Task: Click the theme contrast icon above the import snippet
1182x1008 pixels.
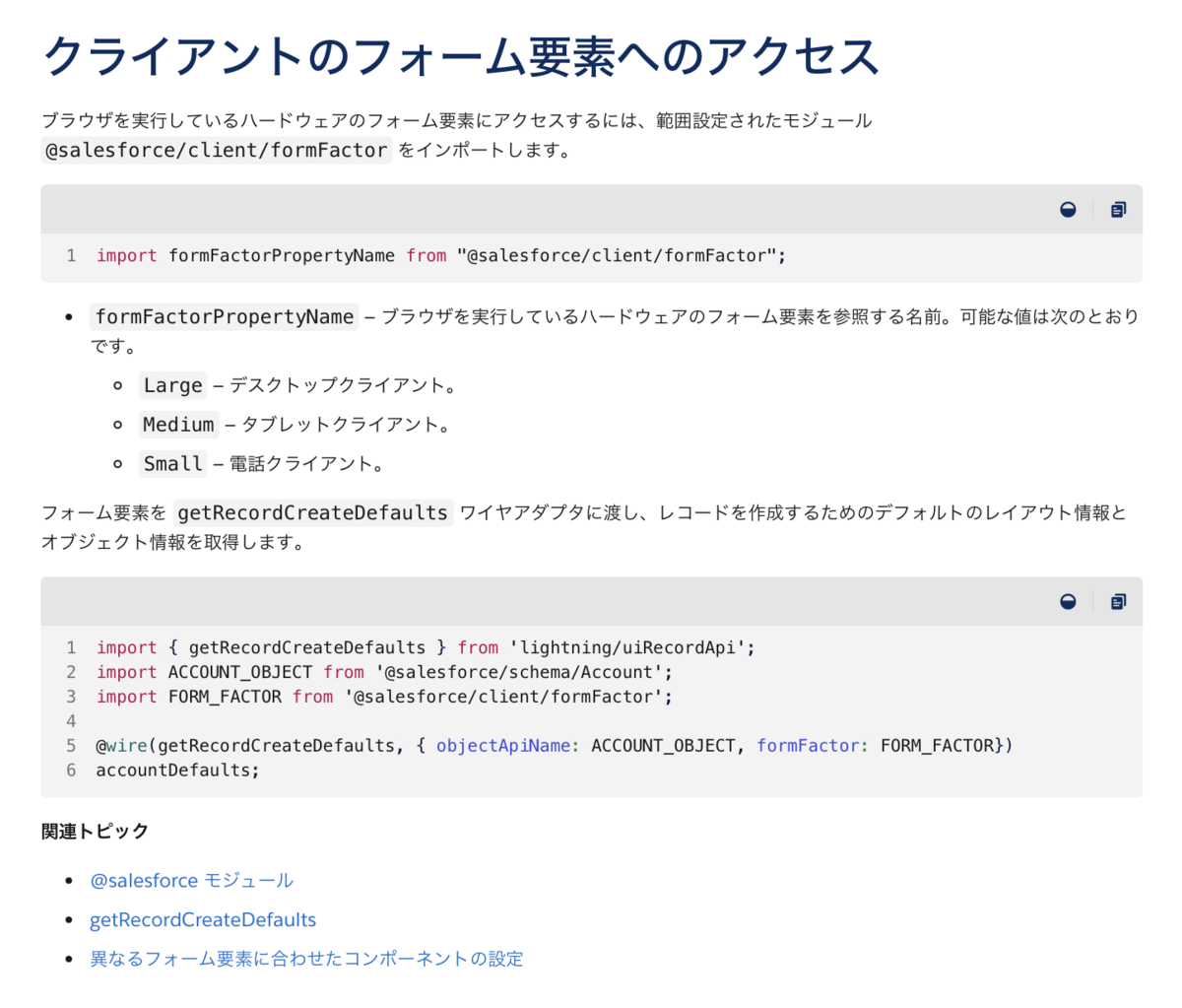Action: click(1068, 209)
